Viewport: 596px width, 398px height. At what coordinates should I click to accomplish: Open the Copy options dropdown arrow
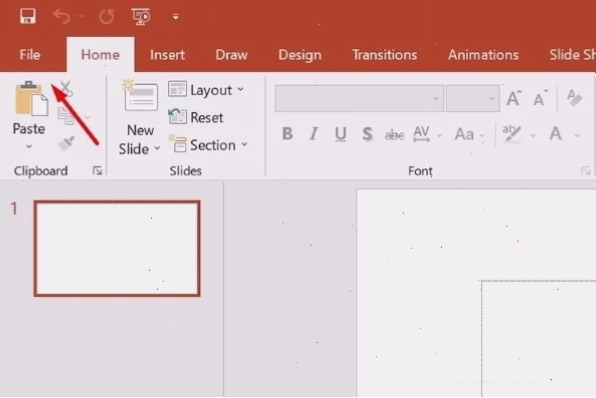pos(87,117)
